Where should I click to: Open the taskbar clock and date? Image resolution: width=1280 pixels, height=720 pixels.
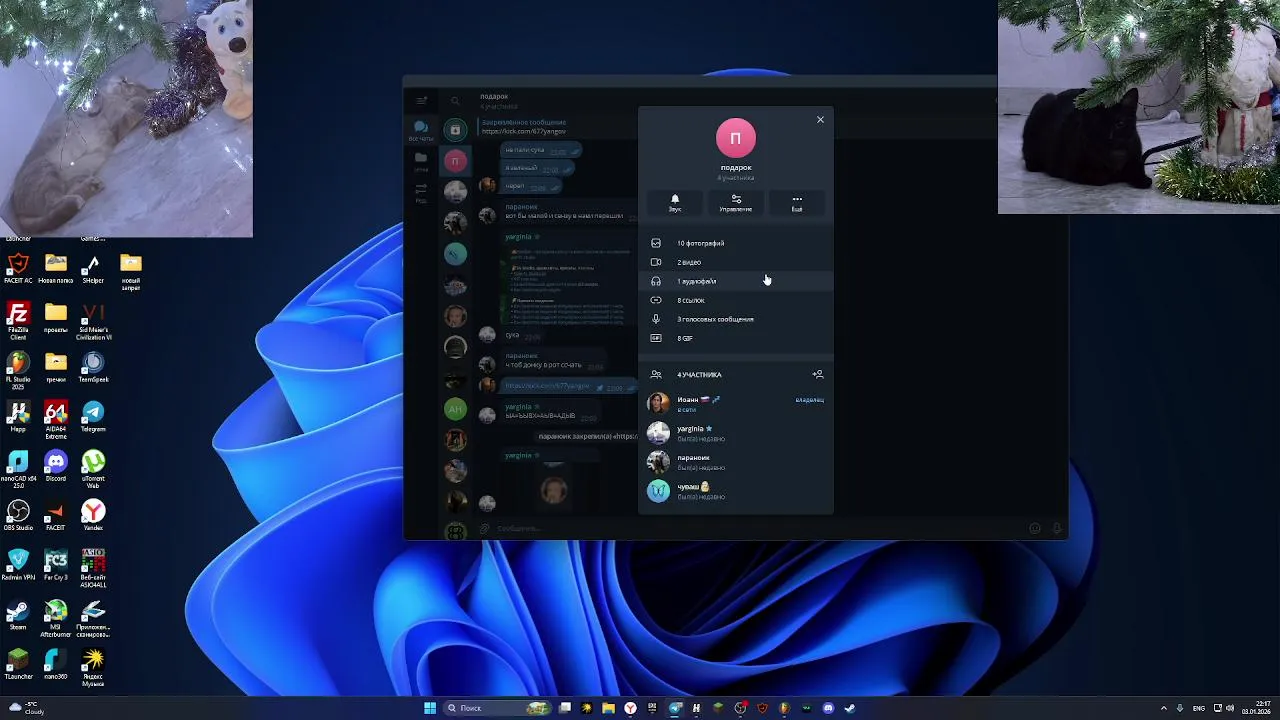[1258, 708]
